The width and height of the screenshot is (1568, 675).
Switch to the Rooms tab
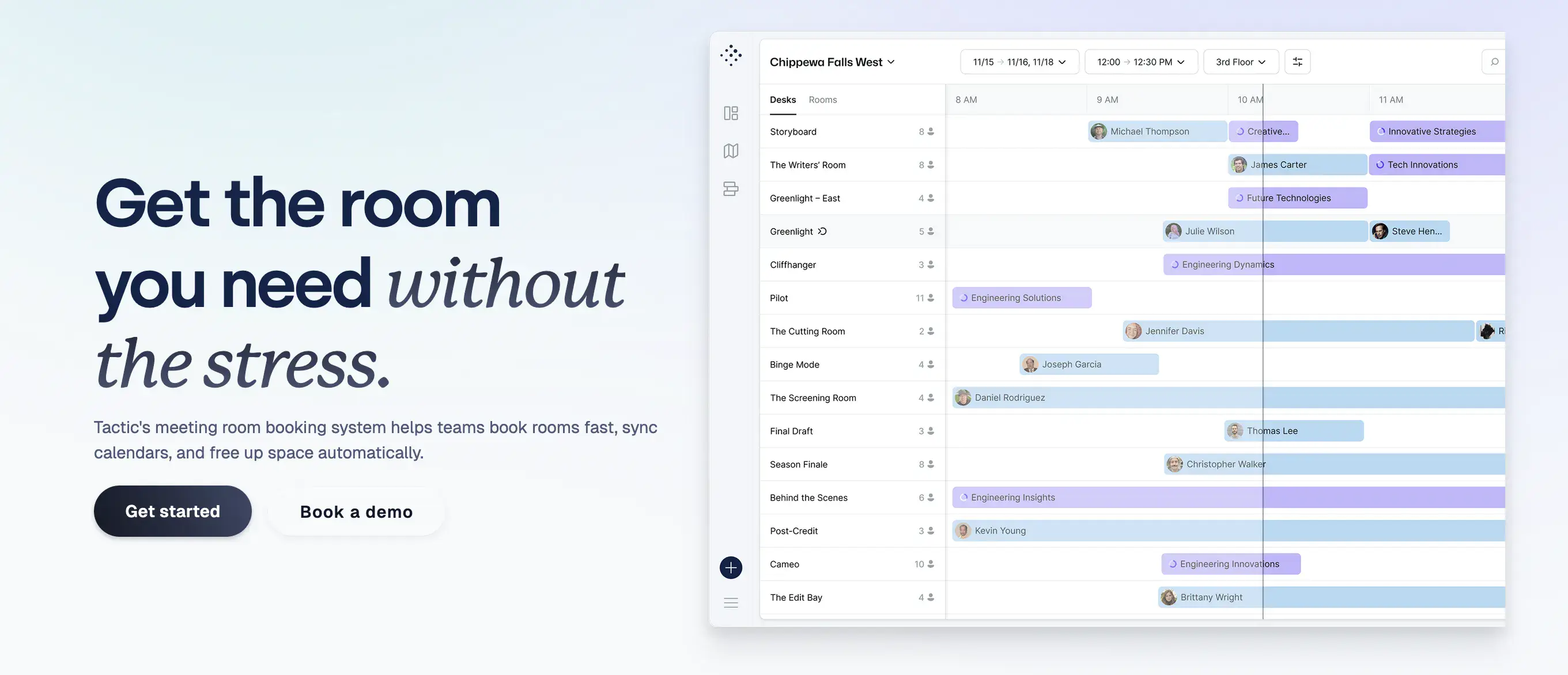(823, 99)
